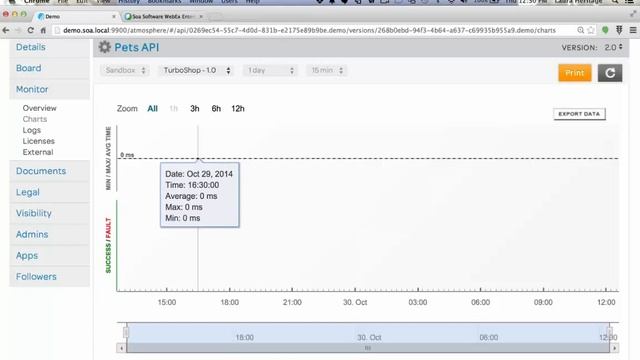The width and height of the screenshot is (640, 360).
Task: Open Overview under Monitor
Action: pos(40,108)
